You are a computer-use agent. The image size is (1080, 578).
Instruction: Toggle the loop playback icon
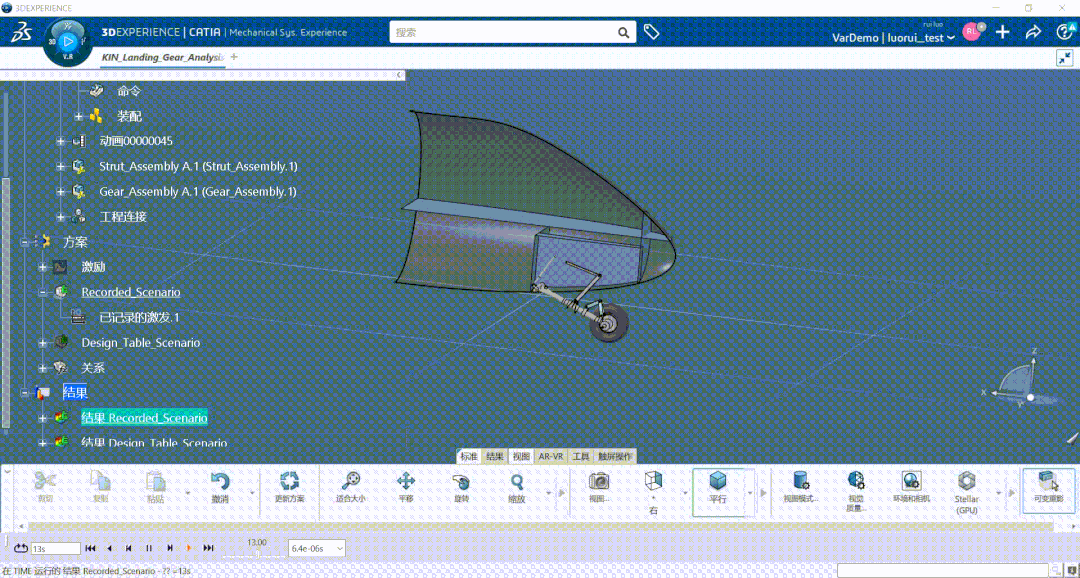pos(21,548)
